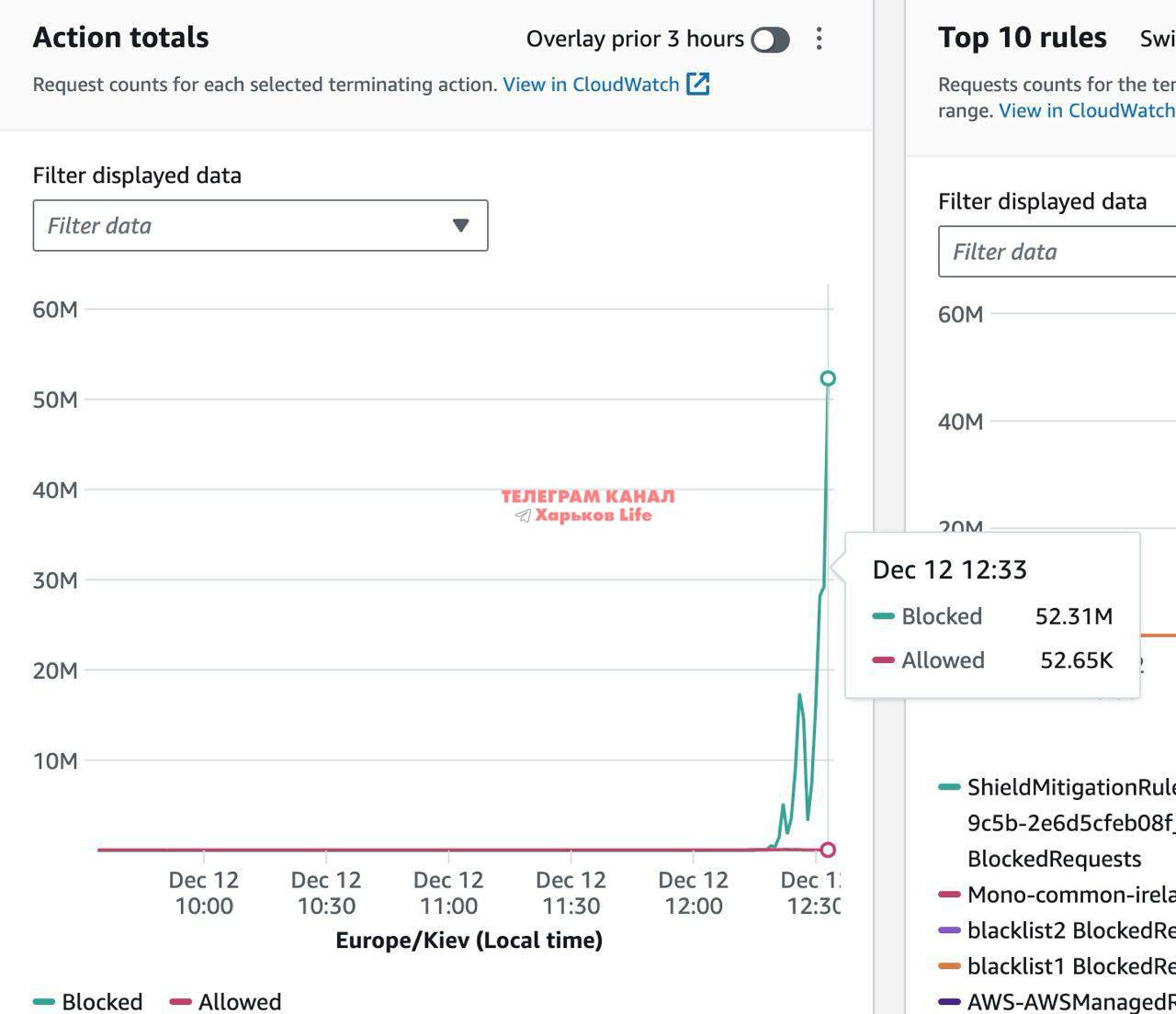
Task: Open View in CloudWatch link for Action totals
Action: pyautogui.click(x=591, y=84)
